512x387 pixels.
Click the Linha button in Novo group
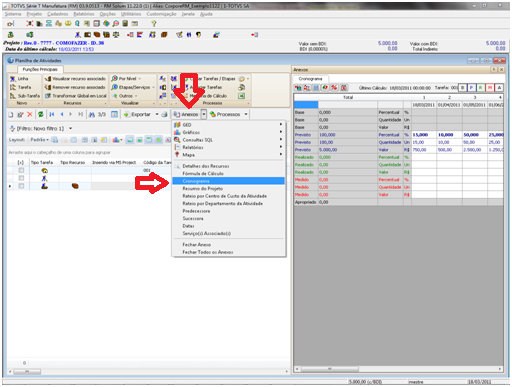tap(19, 79)
